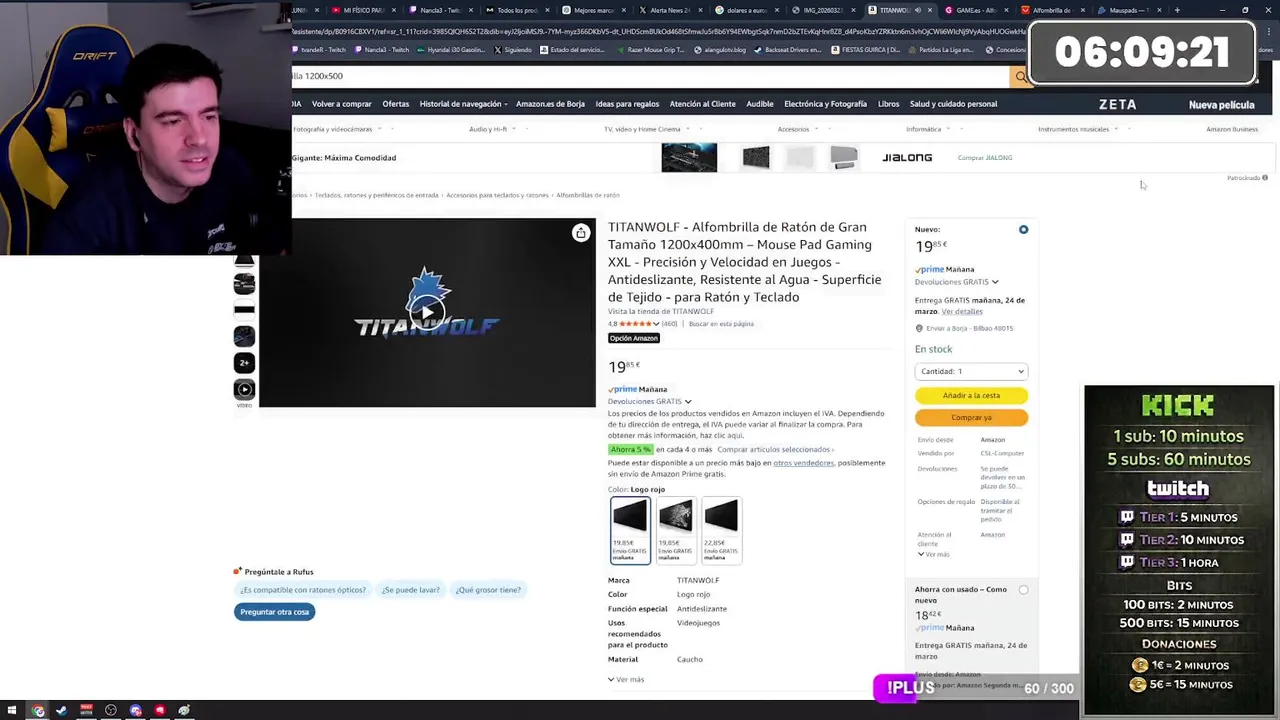Open the Cantidad quantity dropdown
Image resolution: width=1280 pixels, height=720 pixels.
(x=971, y=371)
